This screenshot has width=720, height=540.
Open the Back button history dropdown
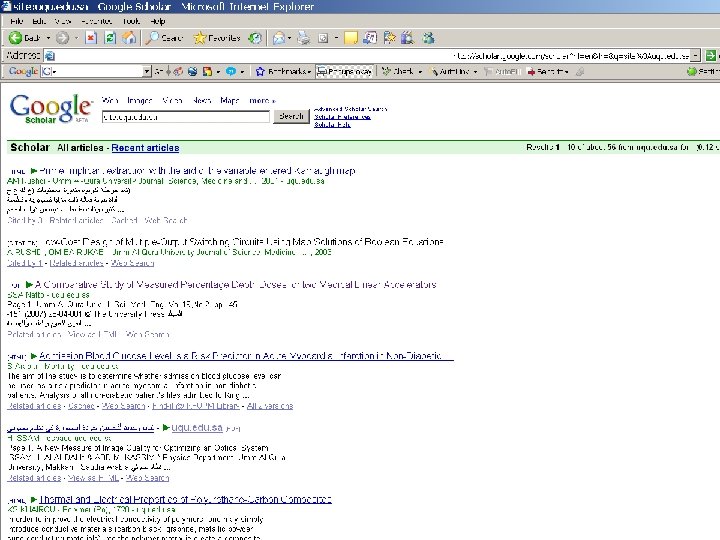pyautogui.click(x=48, y=38)
